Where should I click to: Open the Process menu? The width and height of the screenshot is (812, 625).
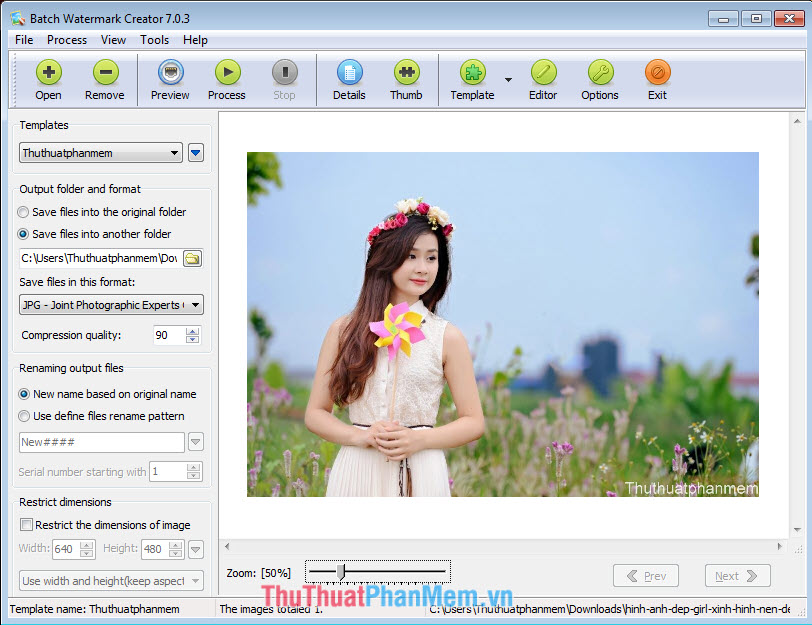click(66, 40)
